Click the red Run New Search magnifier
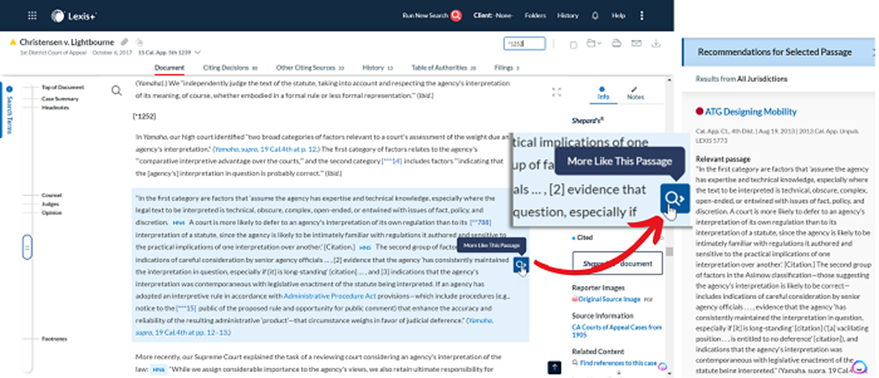The height and width of the screenshot is (378, 879). [x=456, y=16]
